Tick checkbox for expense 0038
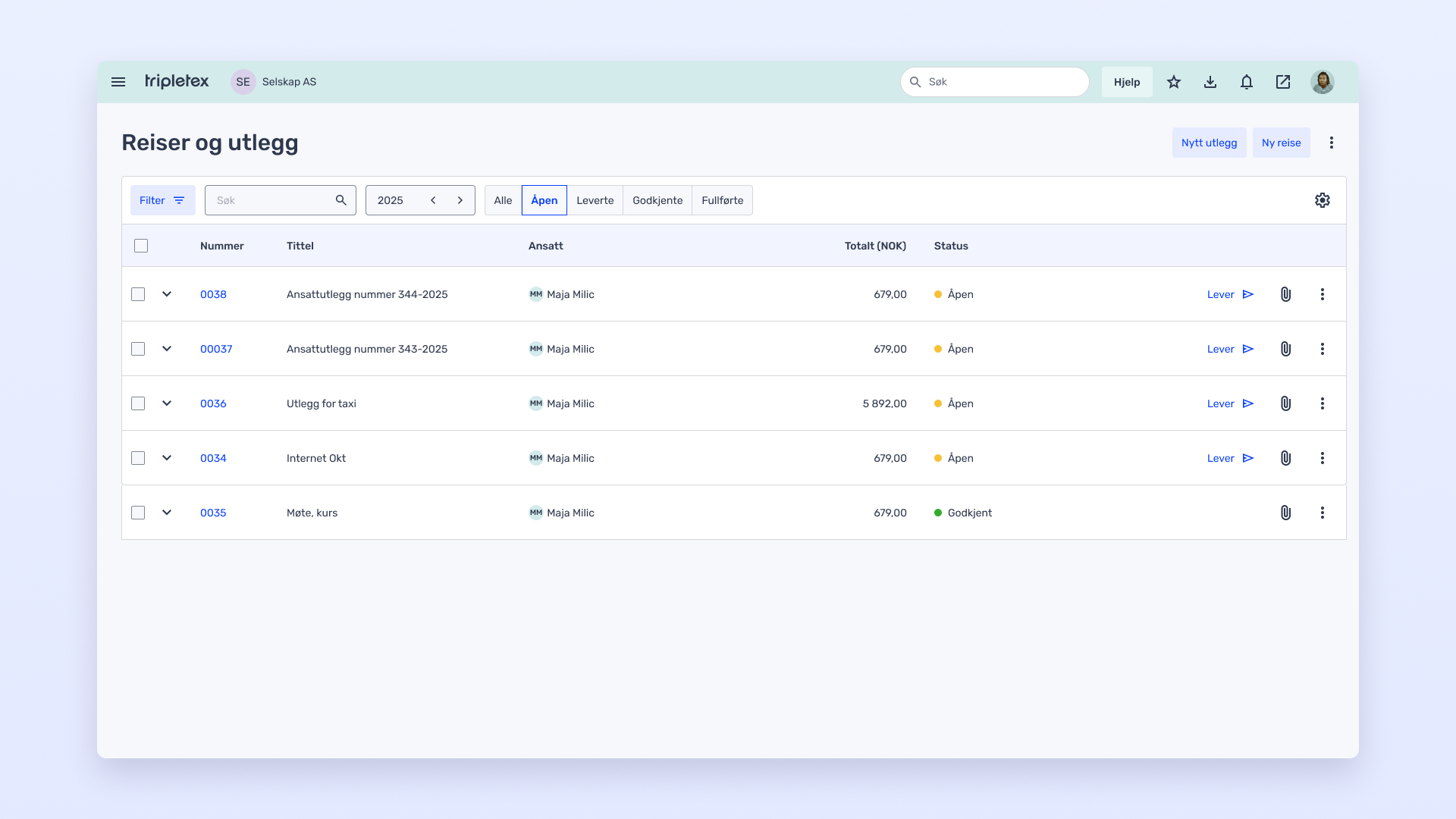 tap(138, 294)
